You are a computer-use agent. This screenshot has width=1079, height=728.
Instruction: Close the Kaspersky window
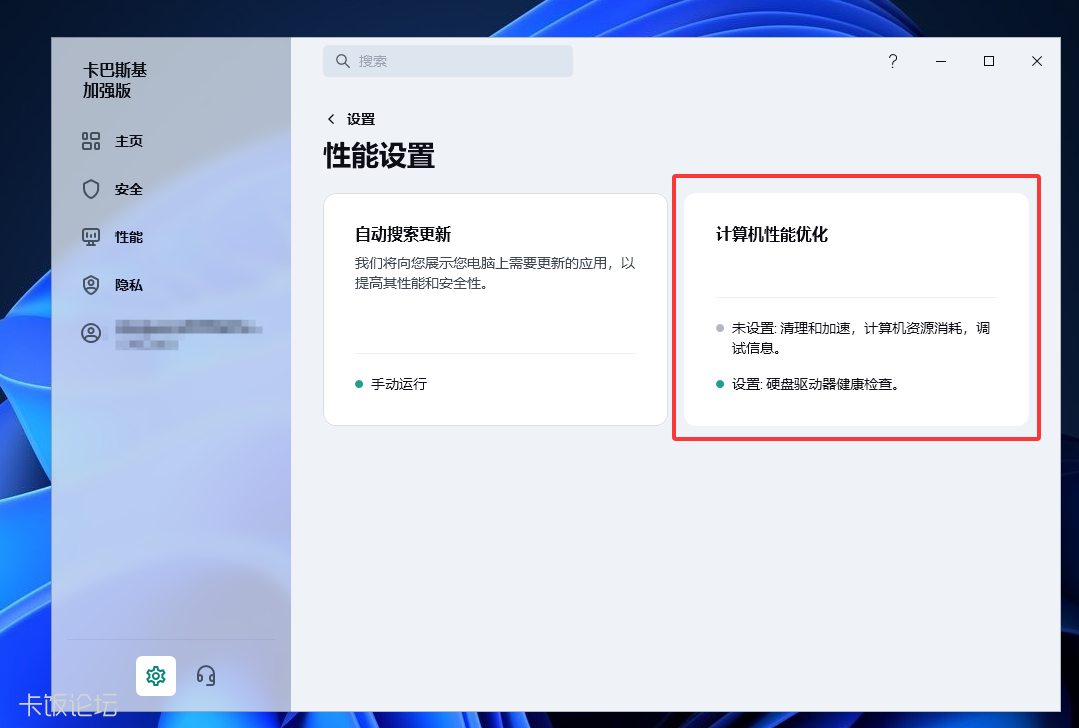(1037, 61)
